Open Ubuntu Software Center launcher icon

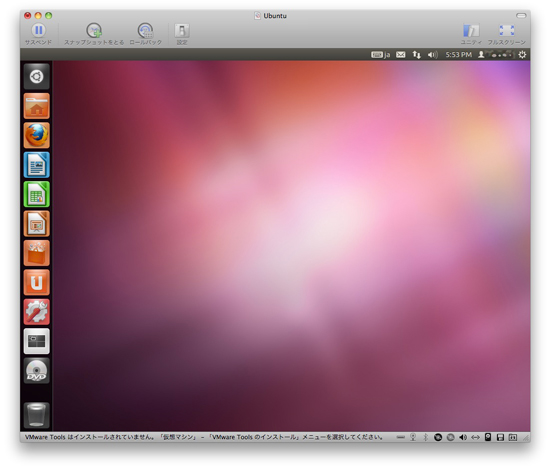point(36,253)
